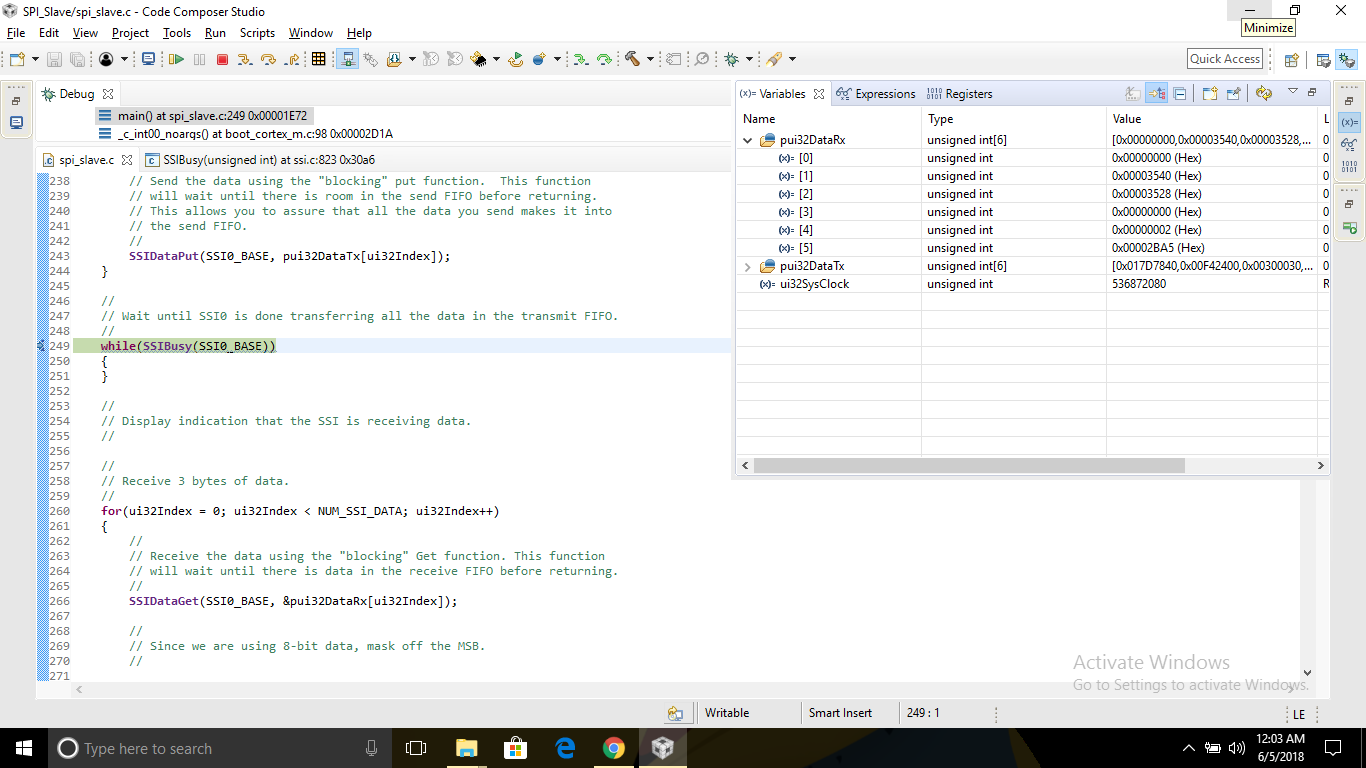This screenshot has height=768, width=1366.
Task: Click the Assembly Step Into icon
Action: click(580, 59)
